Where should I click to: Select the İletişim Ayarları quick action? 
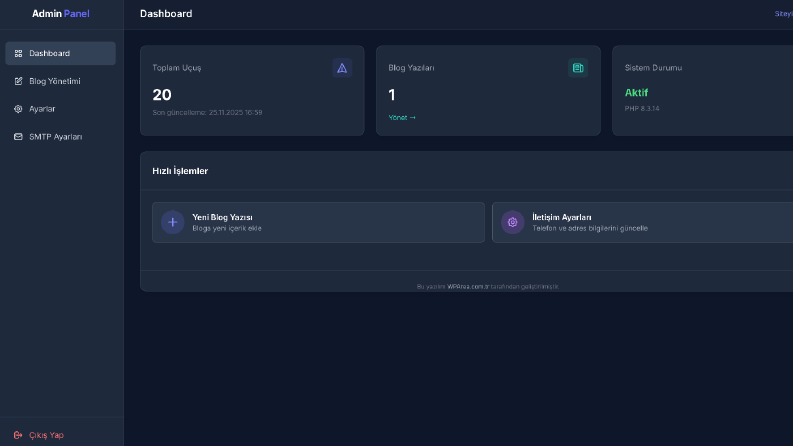pyautogui.click(x=642, y=222)
